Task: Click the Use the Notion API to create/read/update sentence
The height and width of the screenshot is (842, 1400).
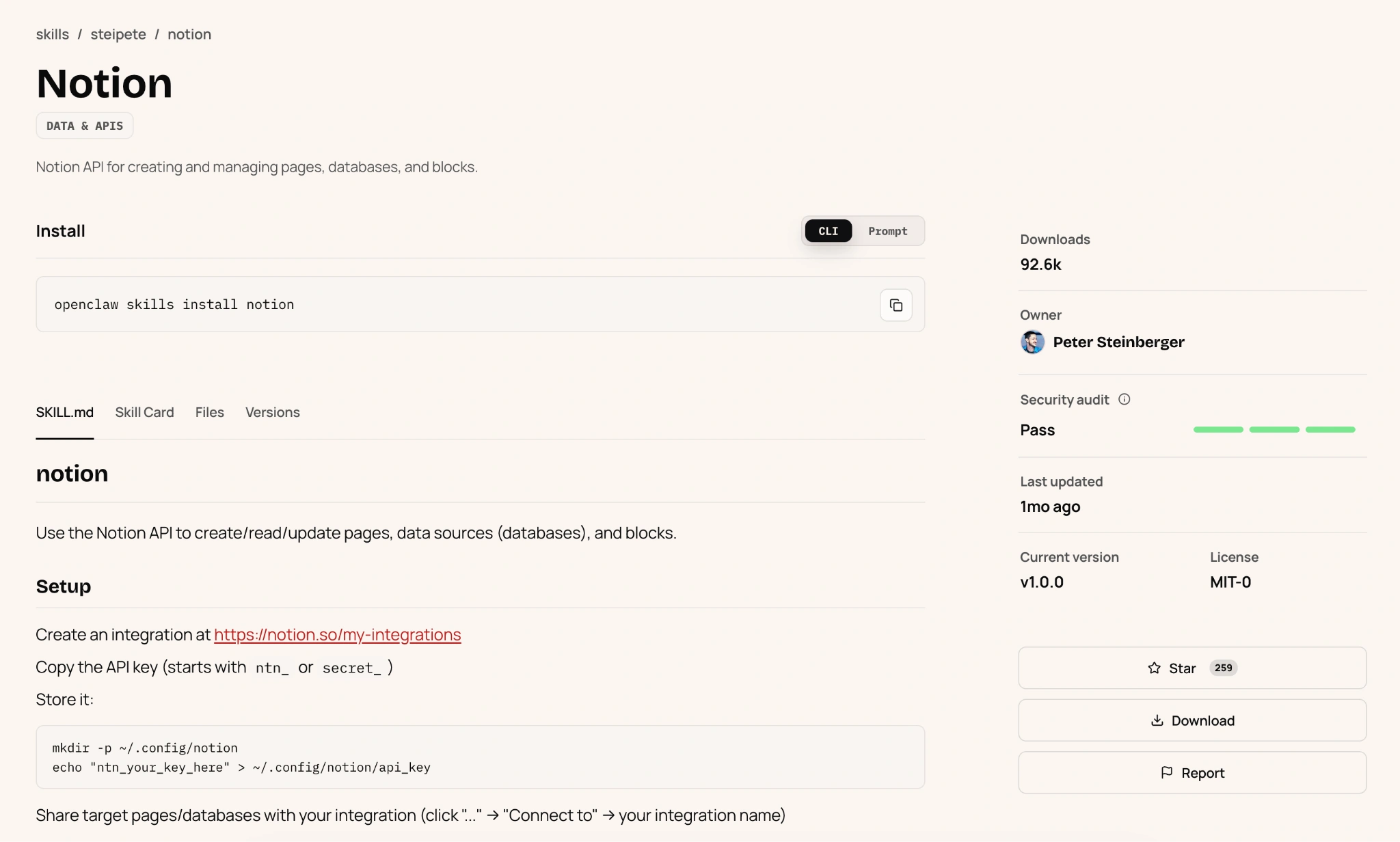Action: pos(355,532)
